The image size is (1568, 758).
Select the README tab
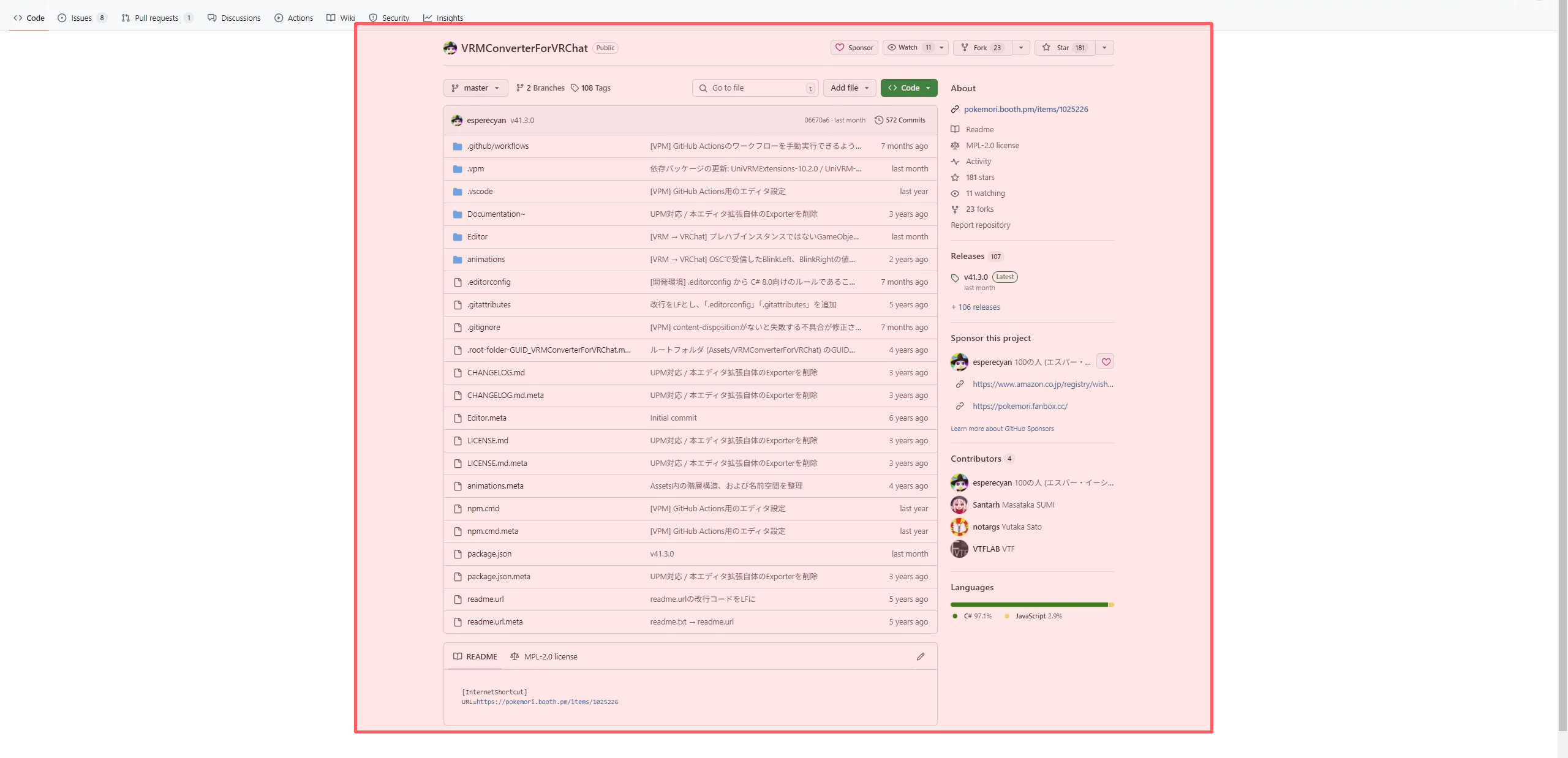coord(475,657)
